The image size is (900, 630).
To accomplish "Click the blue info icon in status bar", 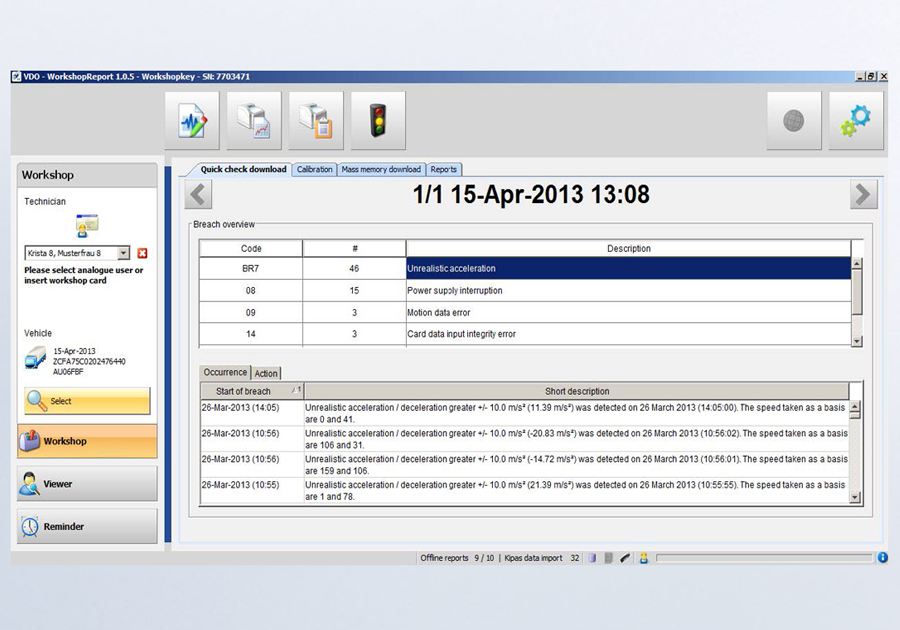I will 883,557.
